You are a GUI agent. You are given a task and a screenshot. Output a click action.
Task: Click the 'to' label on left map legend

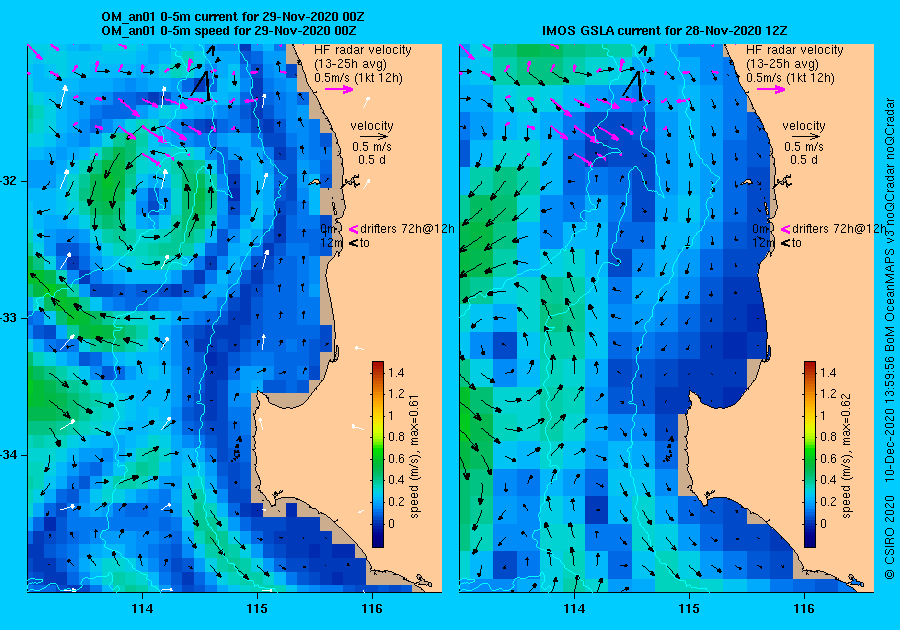point(364,243)
